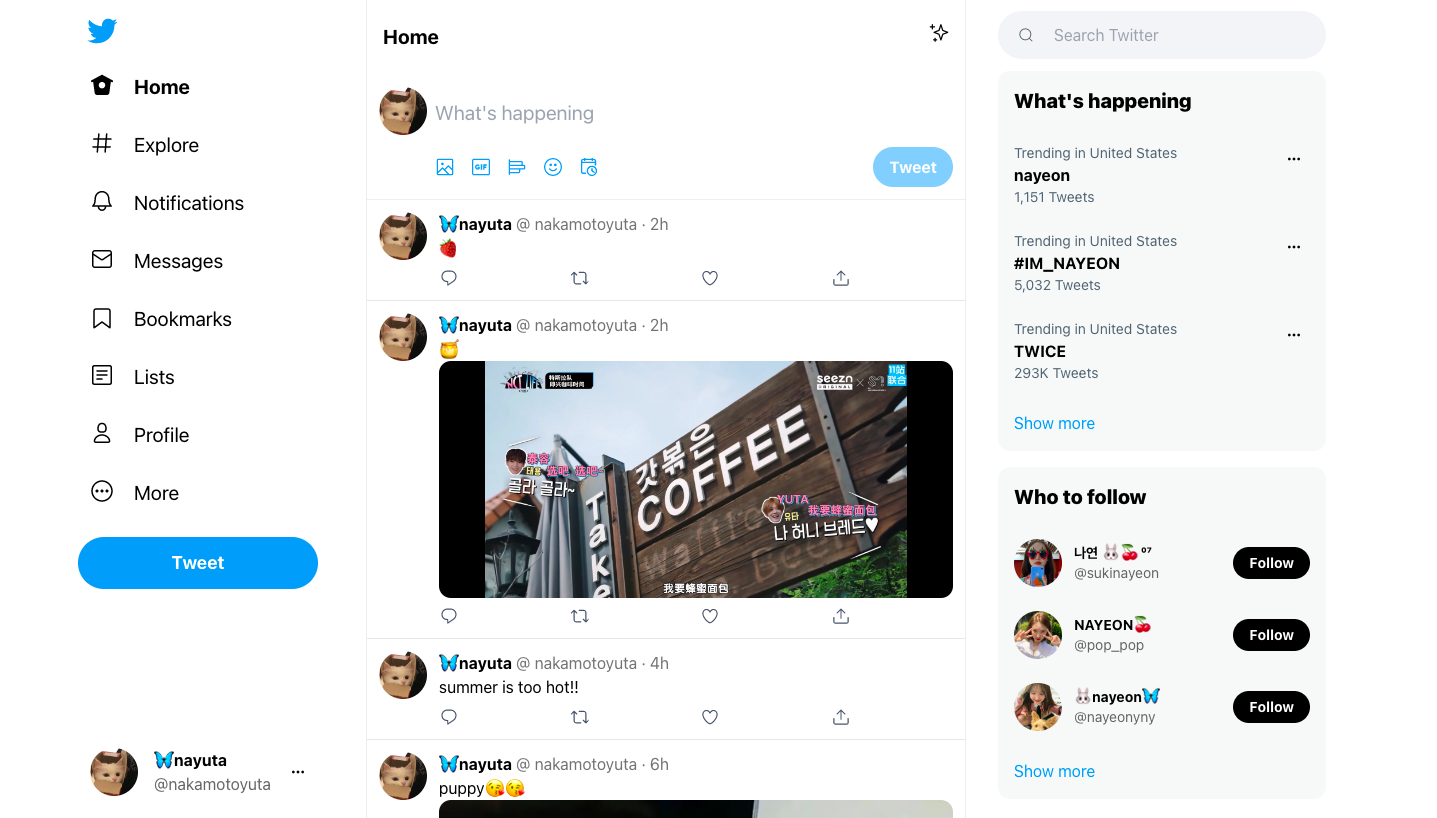Open Bookmarks in the sidebar

tap(161, 319)
